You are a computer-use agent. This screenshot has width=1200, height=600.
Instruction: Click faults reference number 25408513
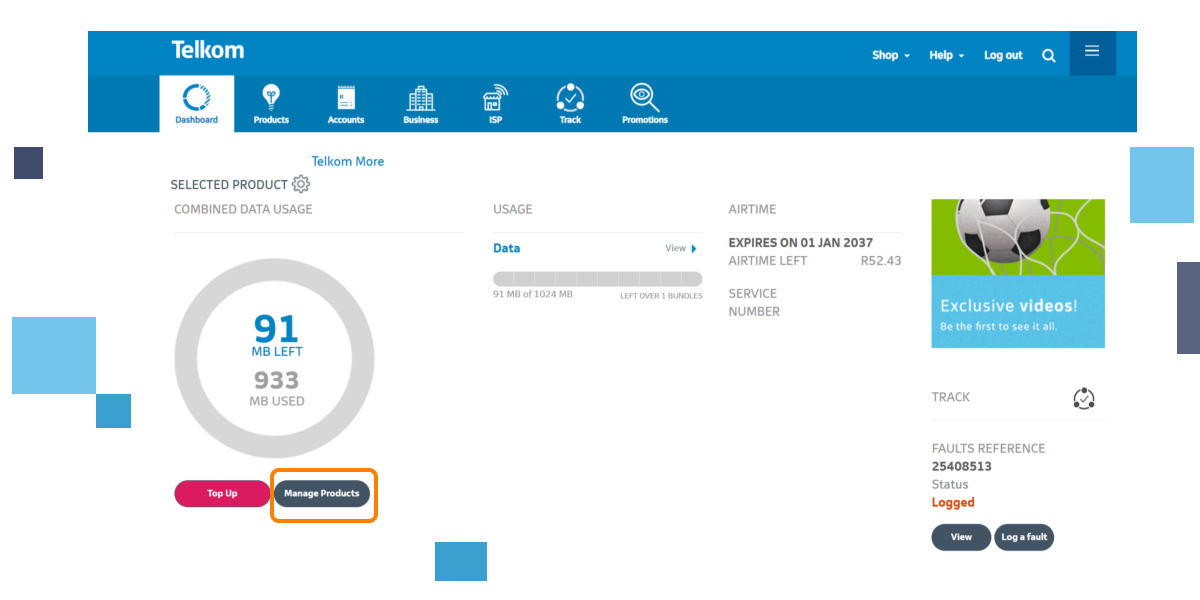click(962, 466)
